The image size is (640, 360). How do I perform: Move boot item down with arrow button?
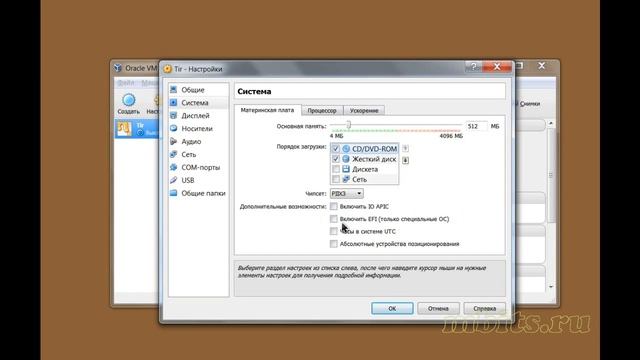(405, 160)
